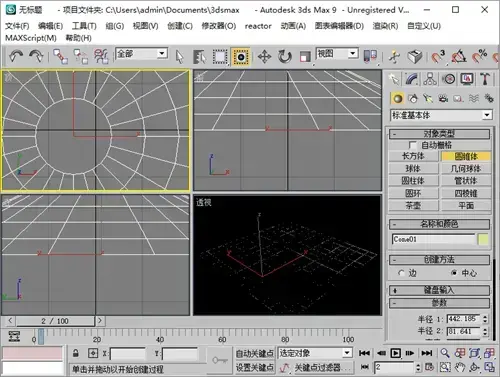Click 四棱锥 pyramid button
The width and height of the screenshot is (500, 377).
tap(466, 193)
